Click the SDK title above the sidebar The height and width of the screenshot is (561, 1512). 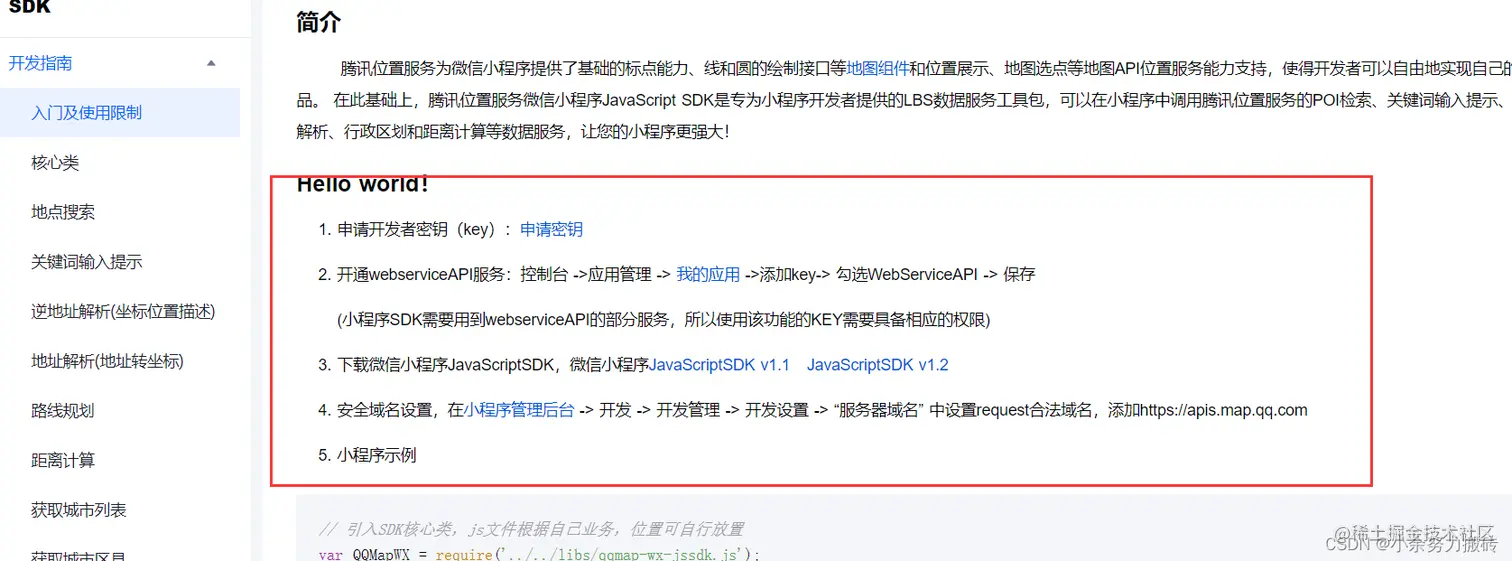coord(29,7)
